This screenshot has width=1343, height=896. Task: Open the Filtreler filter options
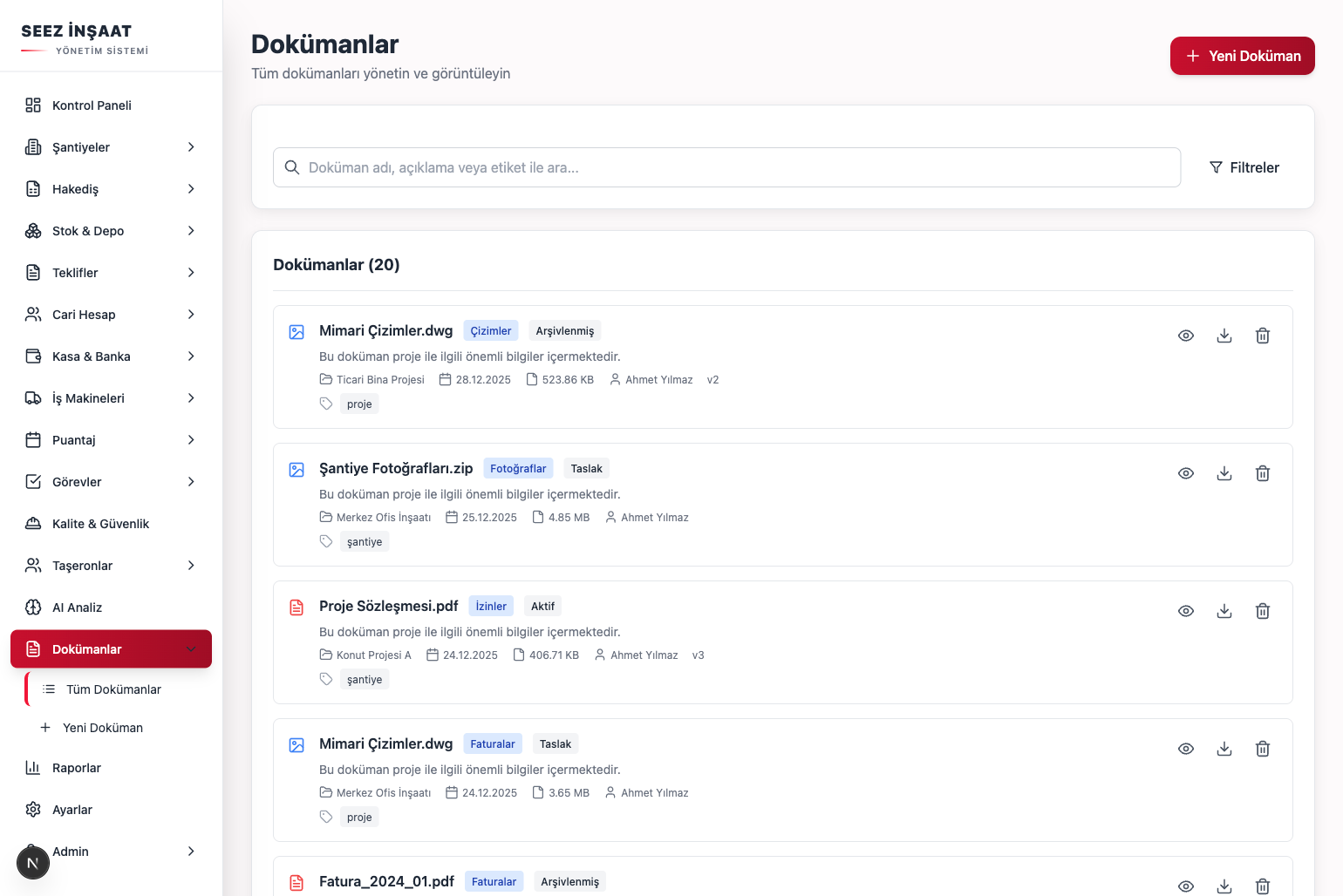[1244, 167]
